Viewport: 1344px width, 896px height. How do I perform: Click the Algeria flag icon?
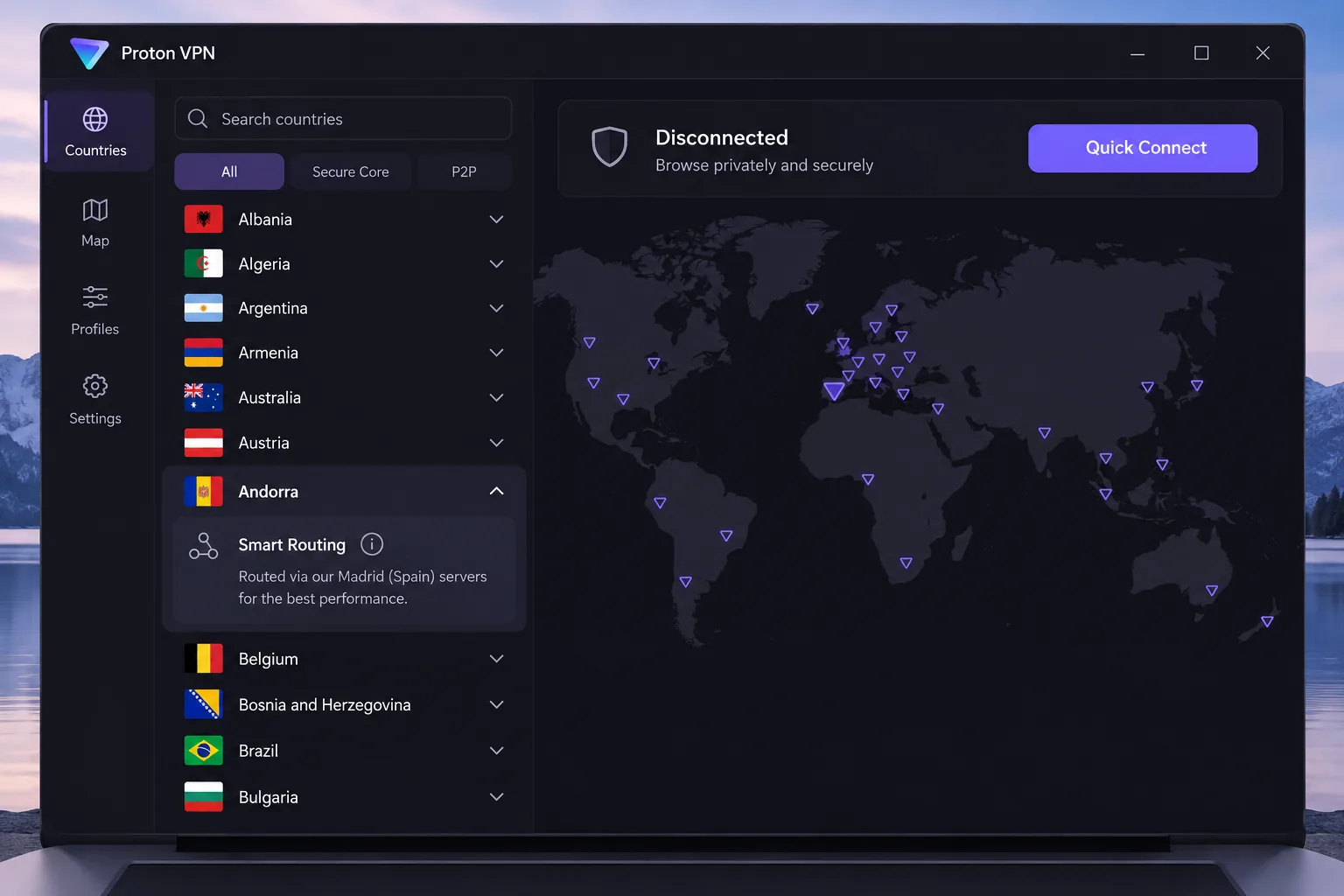[203, 263]
